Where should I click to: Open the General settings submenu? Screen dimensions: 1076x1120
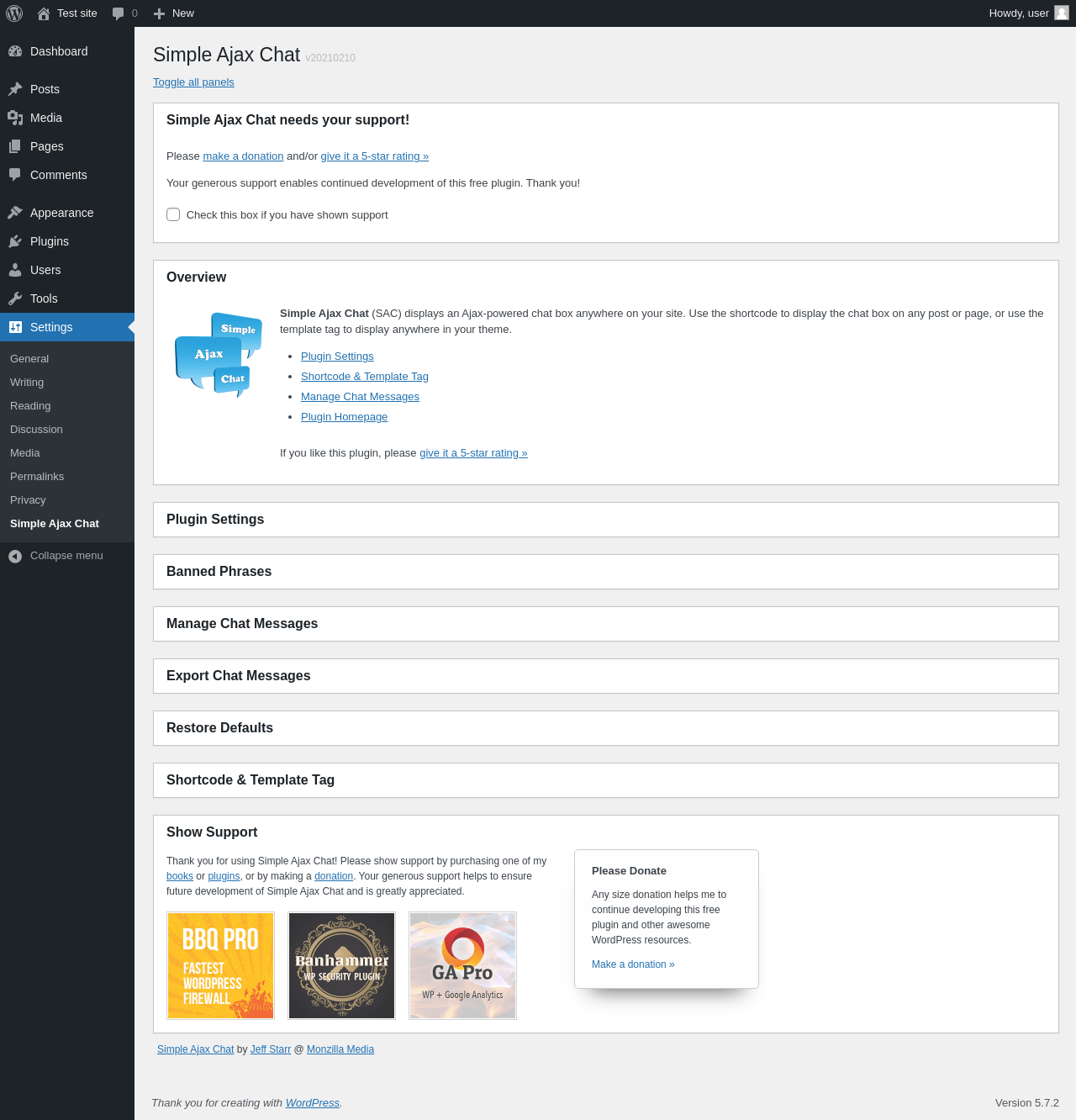coord(67,359)
